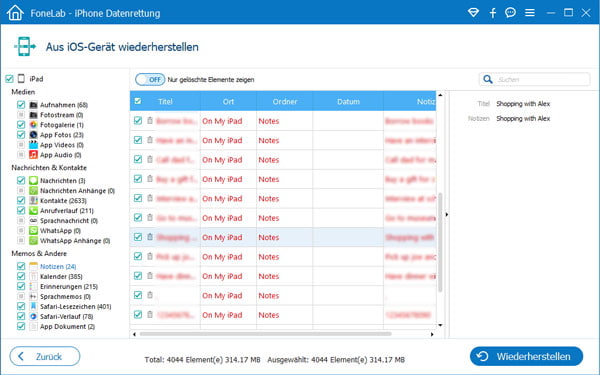Click the Zurück button
The height and width of the screenshot is (375, 600).
45,356
